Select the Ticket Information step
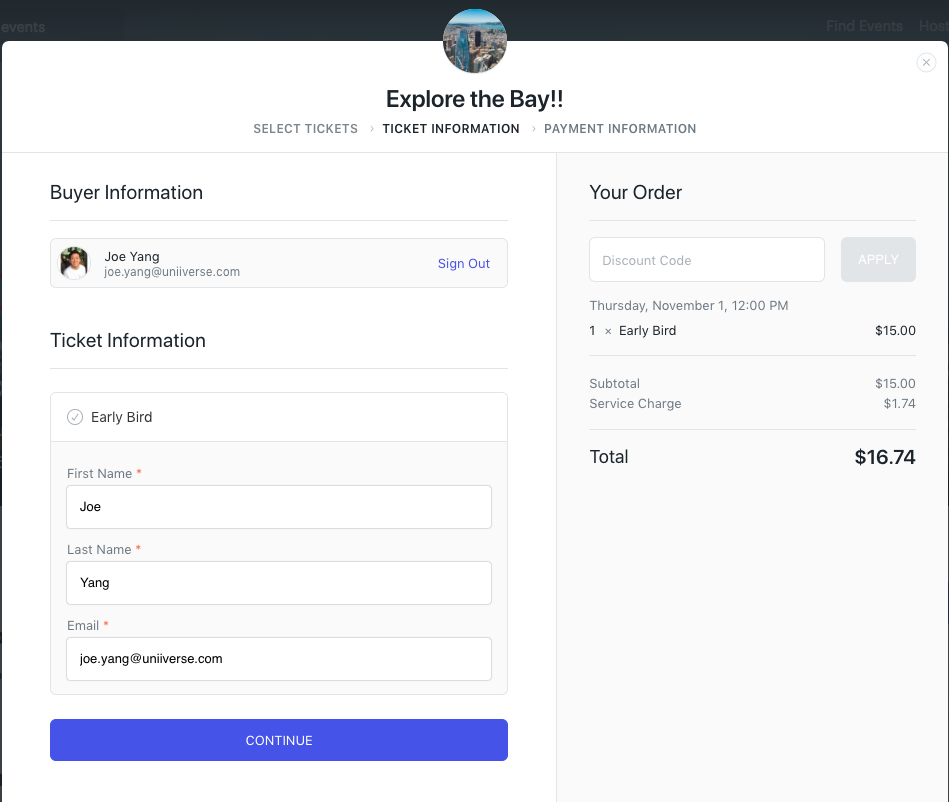 click(x=451, y=129)
